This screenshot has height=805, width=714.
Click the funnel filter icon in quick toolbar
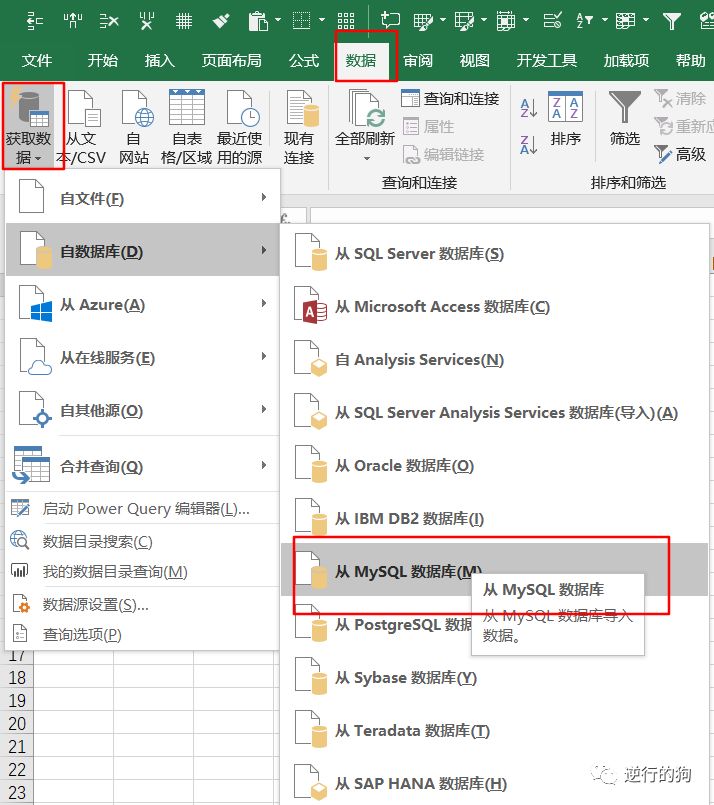(671, 21)
